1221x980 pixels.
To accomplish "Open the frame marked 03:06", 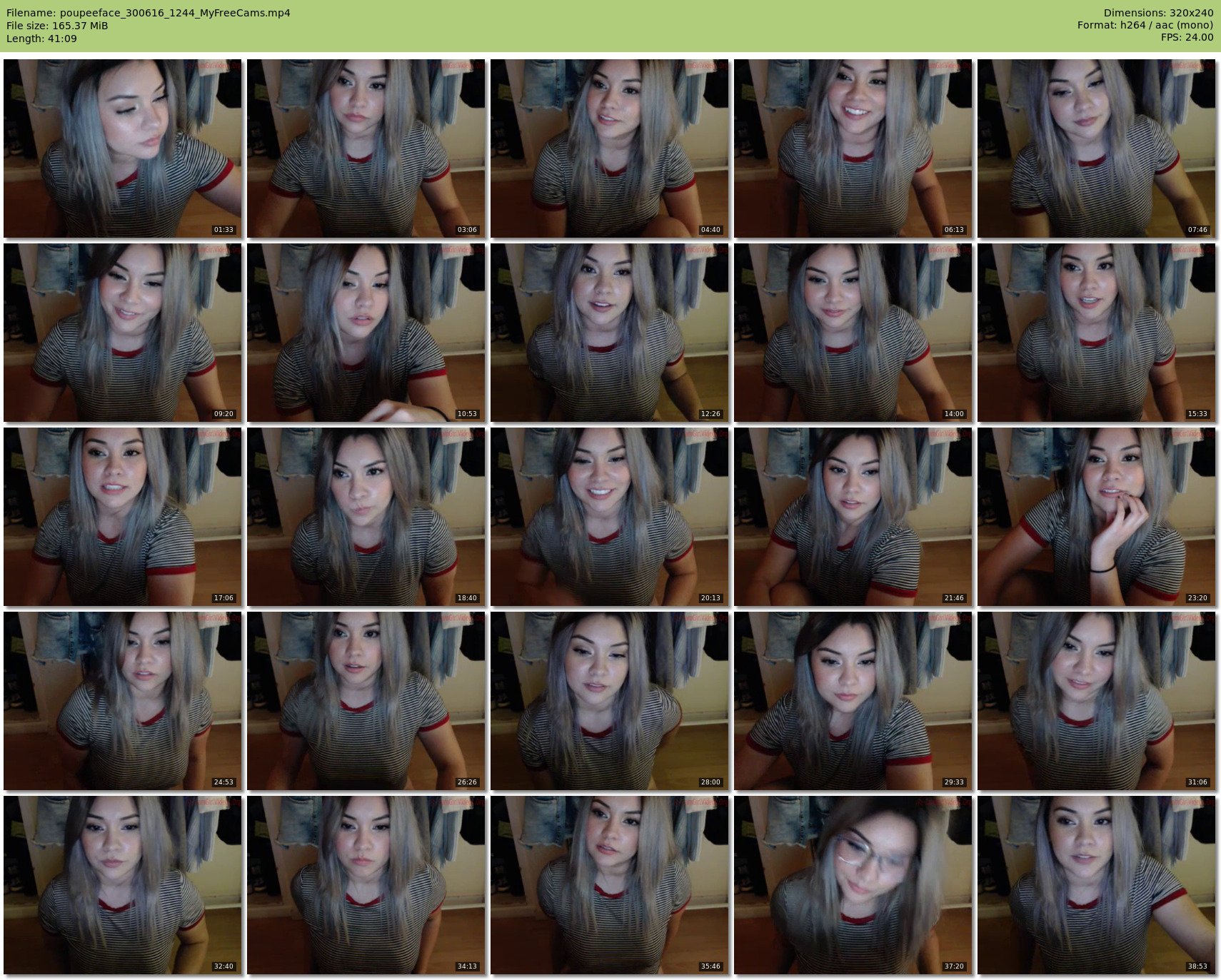I will point(366,148).
